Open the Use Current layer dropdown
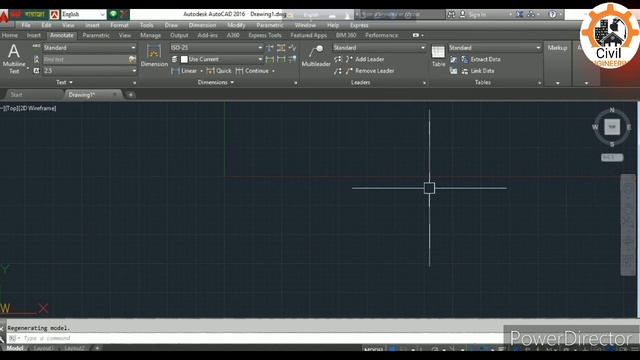This screenshot has height=360, width=640. [x=221, y=59]
